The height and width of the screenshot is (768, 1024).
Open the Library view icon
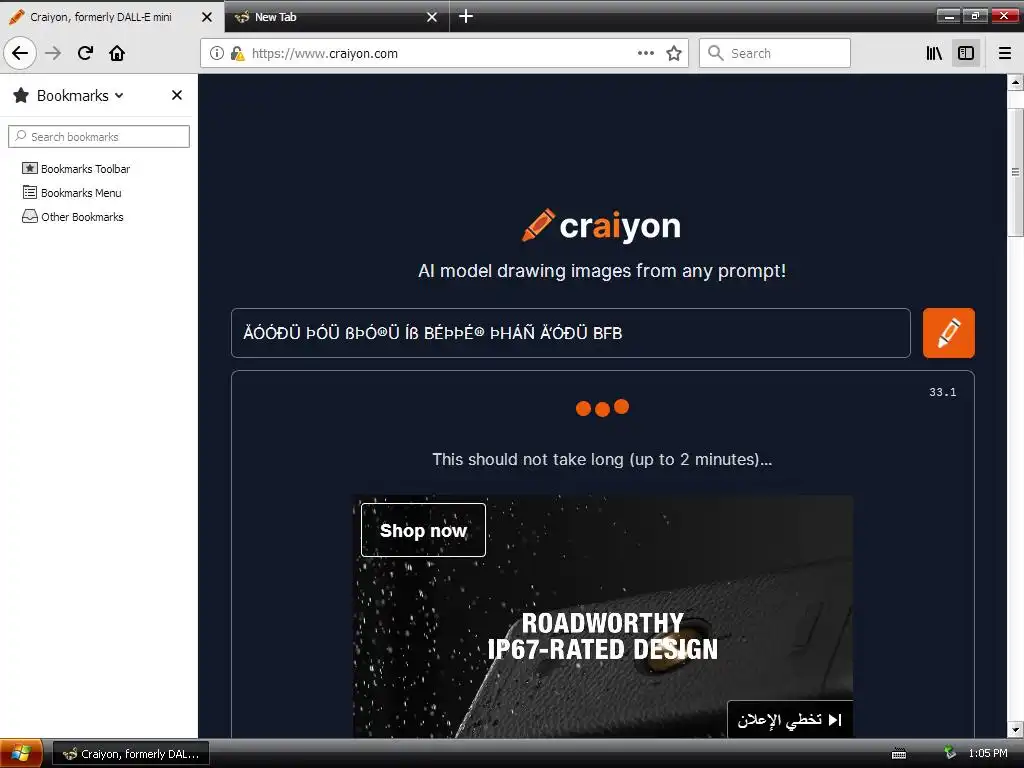pyautogui.click(x=934, y=53)
